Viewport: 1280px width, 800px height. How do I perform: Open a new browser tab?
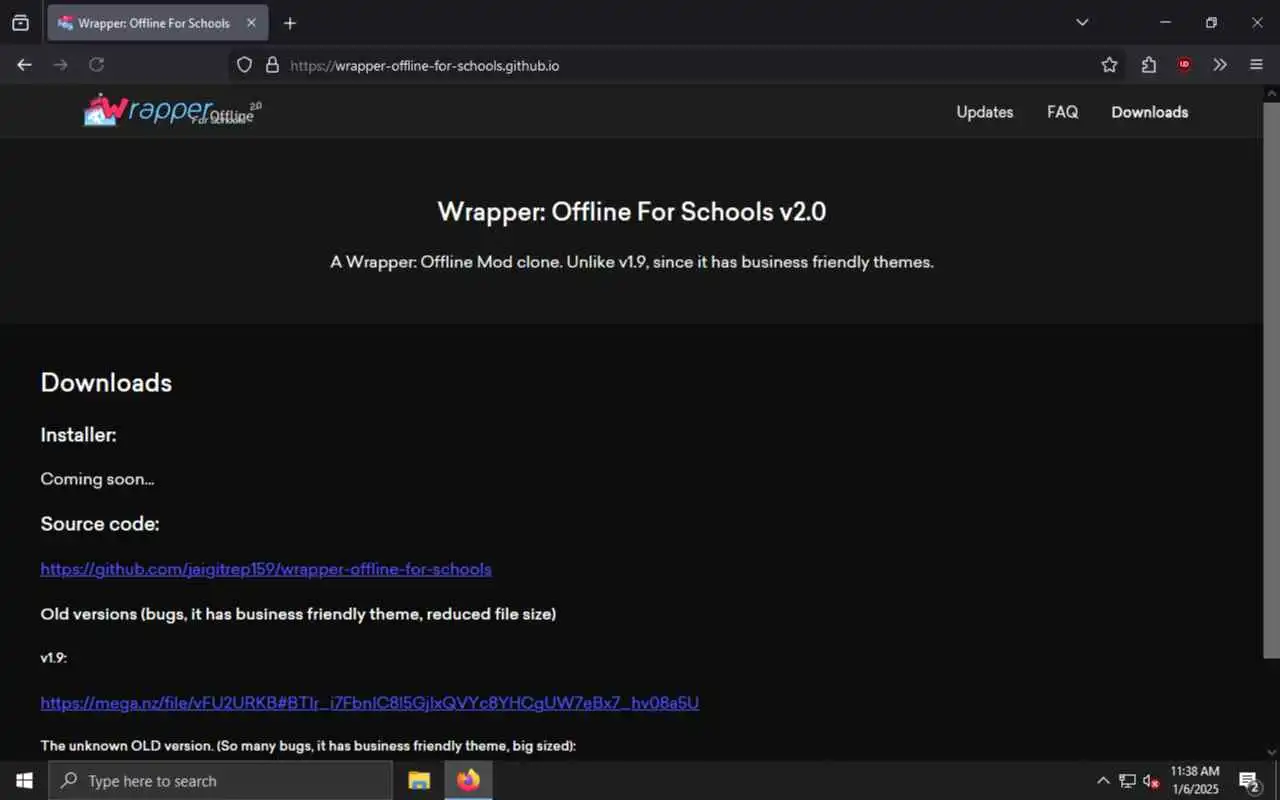tap(290, 23)
